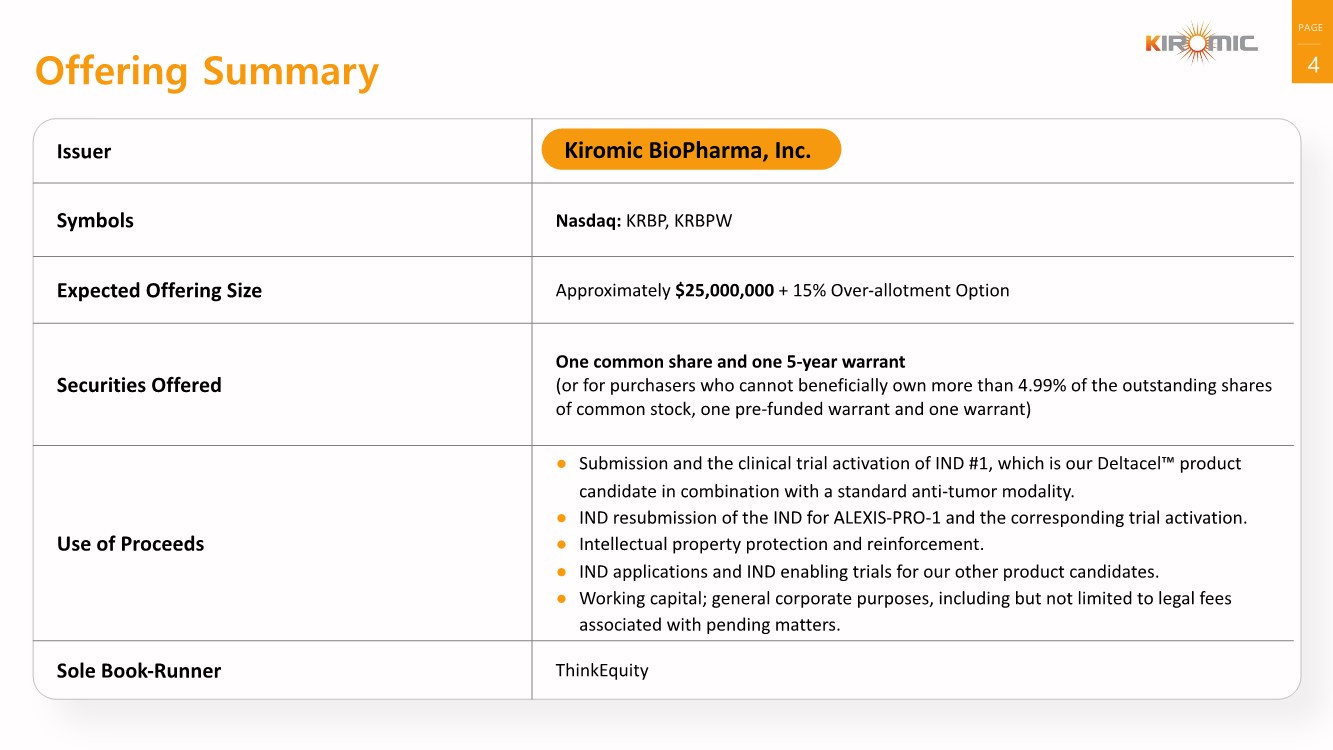The height and width of the screenshot is (750, 1333).
Task: Select the 'Expected Offering Size' label
Action: coord(159,291)
